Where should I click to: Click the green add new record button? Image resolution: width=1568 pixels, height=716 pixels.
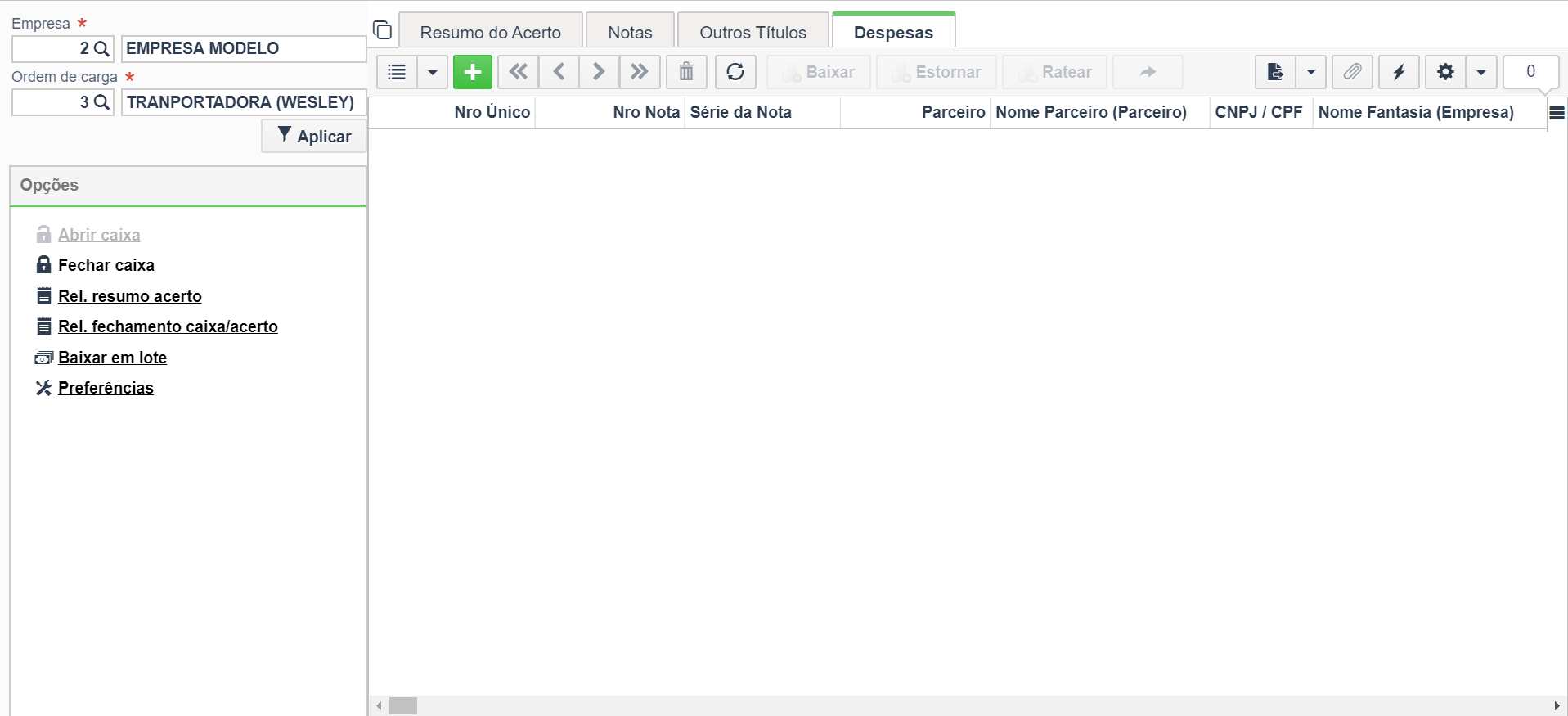472,72
